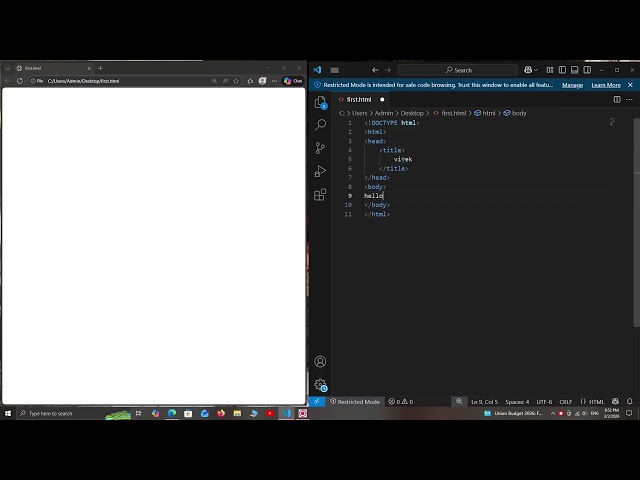The width and height of the screenshot is (640, 480).
Task: Open the Windows Start menu
Action: click(x=8, y=413)
